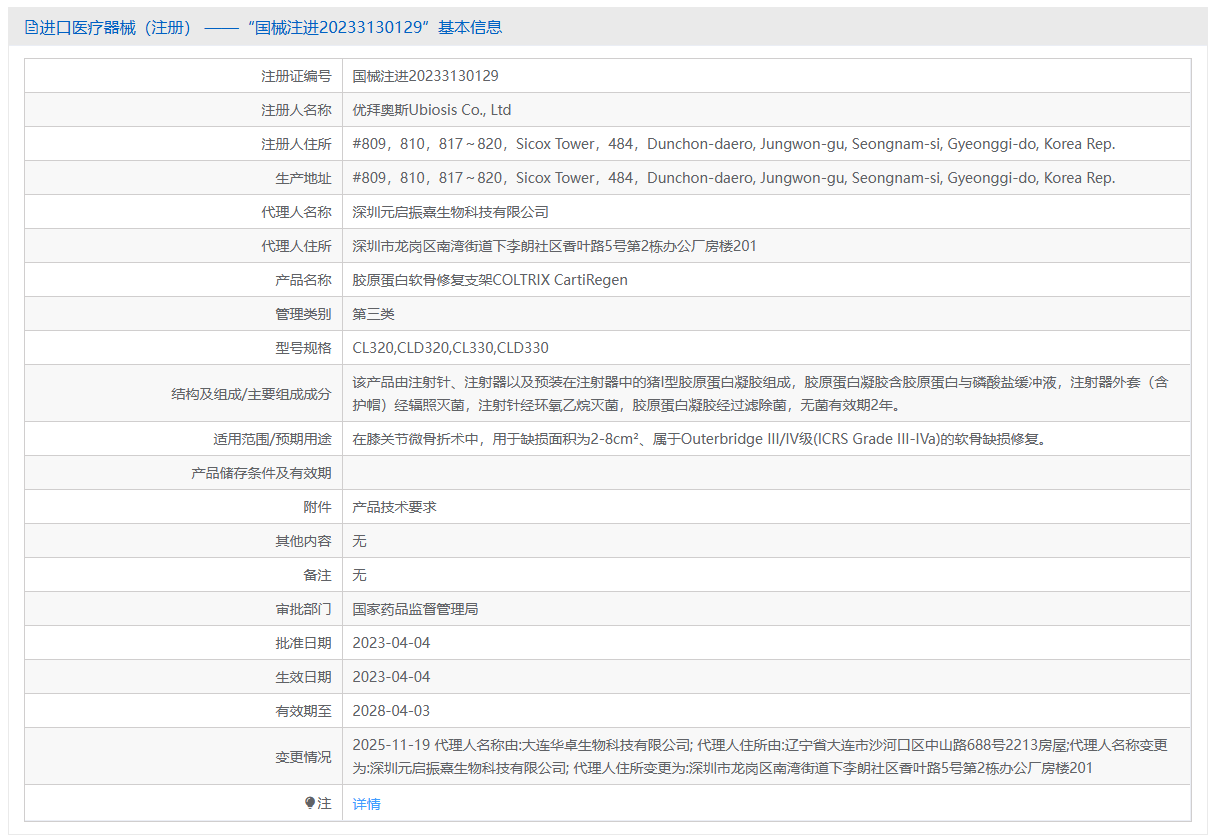This screenshot has width=1216, height=838.
Task: Select registration number 国械注进20233130129 value
Action: click(x=426, y=76)
